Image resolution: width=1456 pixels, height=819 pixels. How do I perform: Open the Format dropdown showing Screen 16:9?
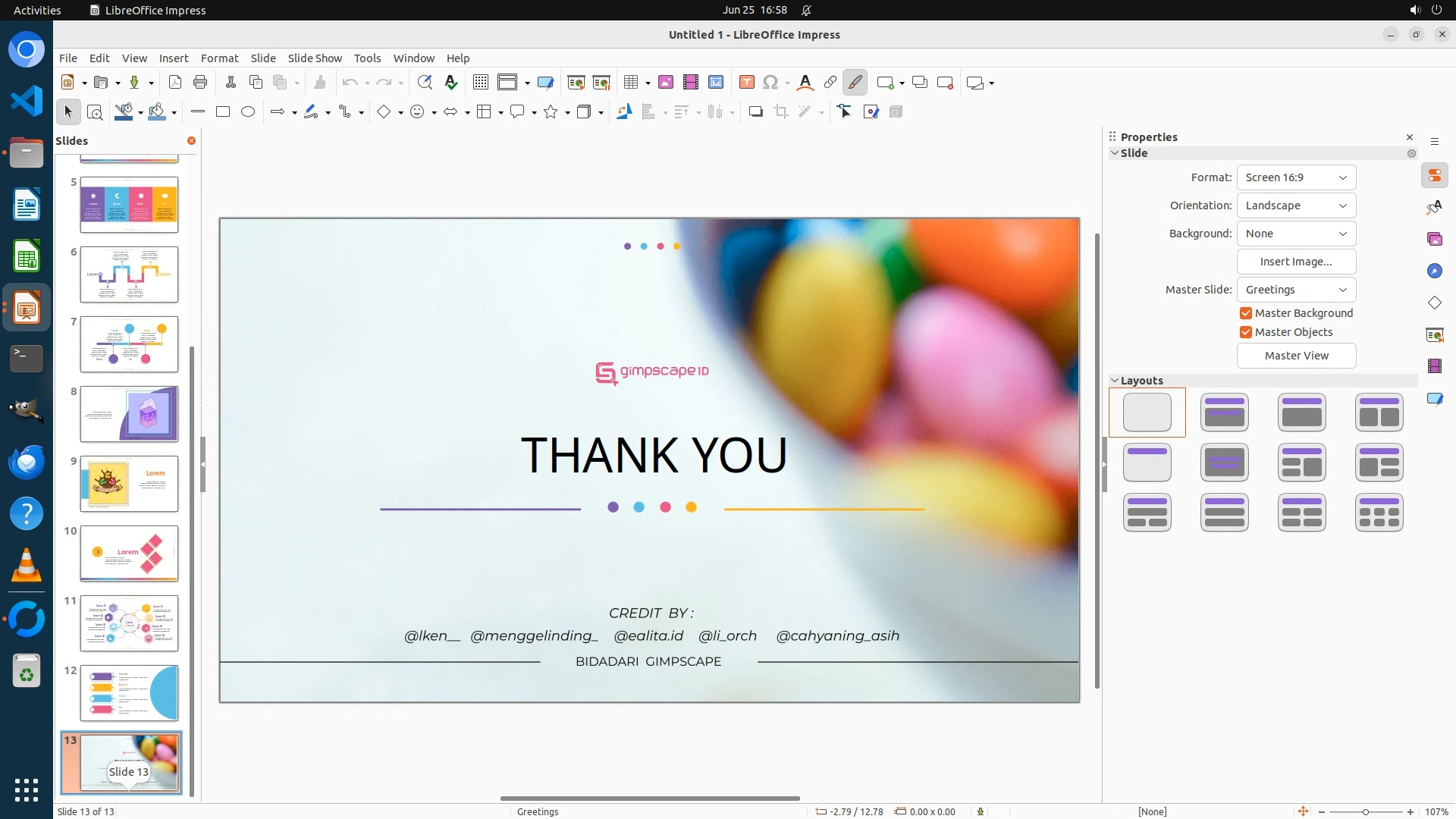click(1296, 177)
